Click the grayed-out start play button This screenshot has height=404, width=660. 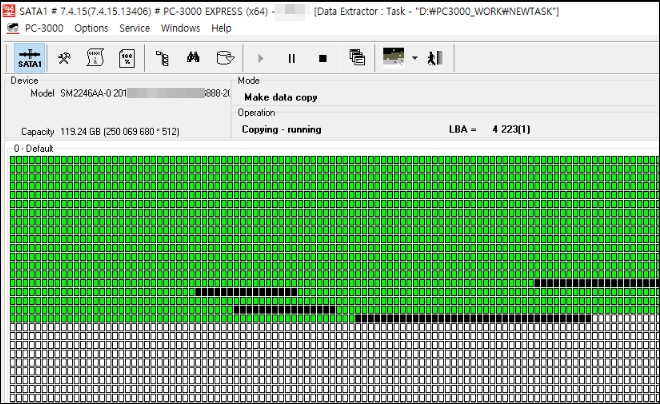tap(260, 58)
